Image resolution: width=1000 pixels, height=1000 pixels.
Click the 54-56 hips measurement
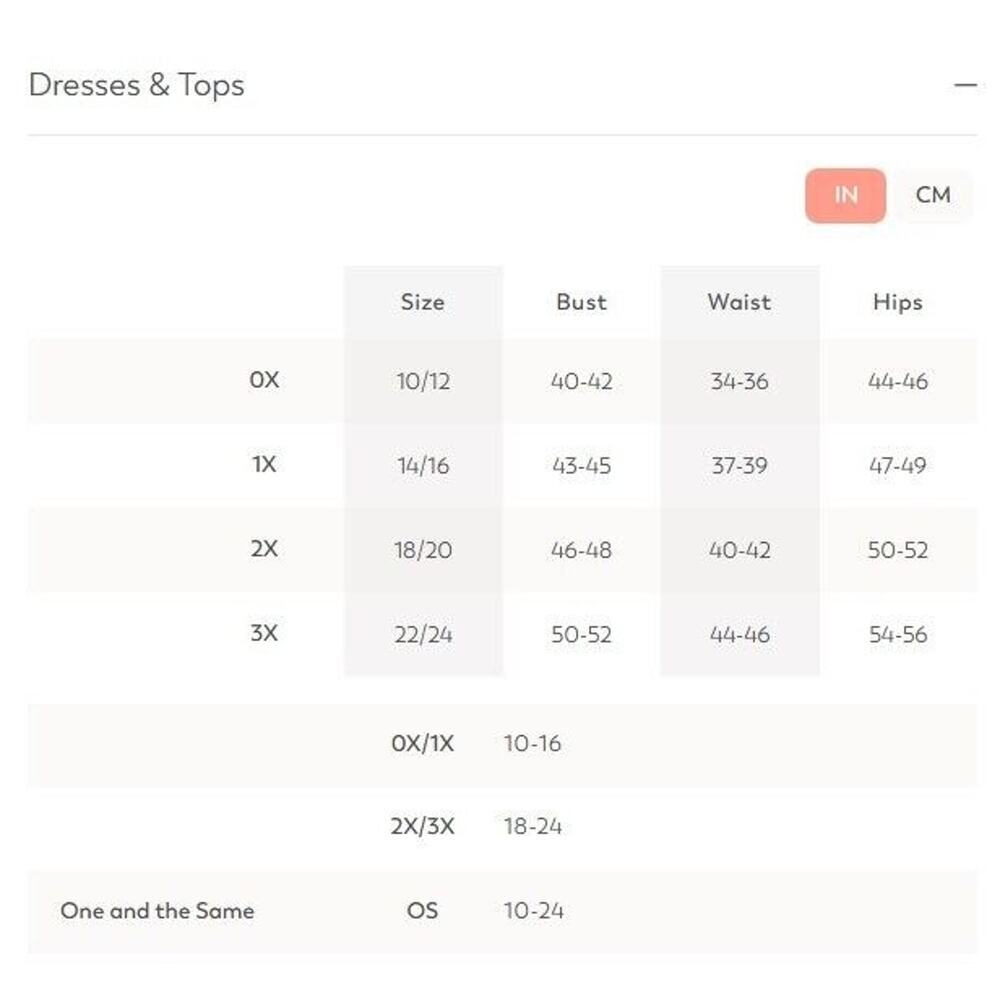pyautogui.click(x=898, y=634)
